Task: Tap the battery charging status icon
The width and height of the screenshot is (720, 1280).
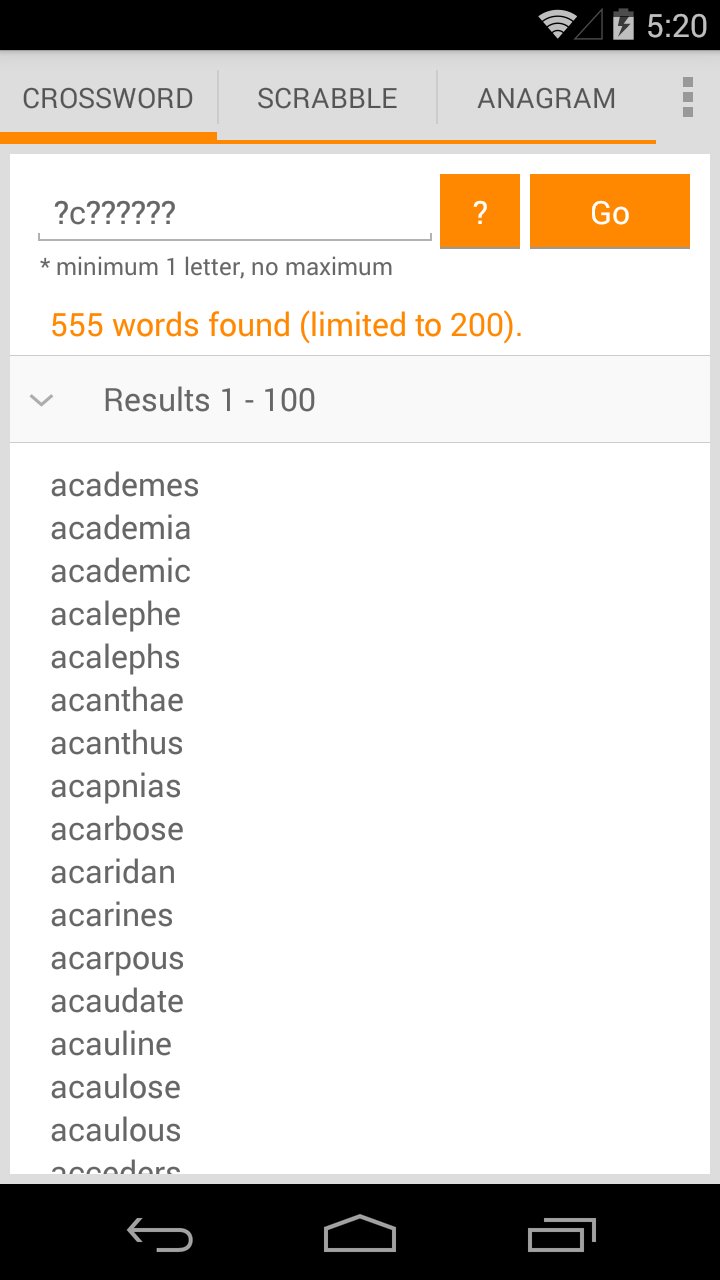Action: (623, 25)
